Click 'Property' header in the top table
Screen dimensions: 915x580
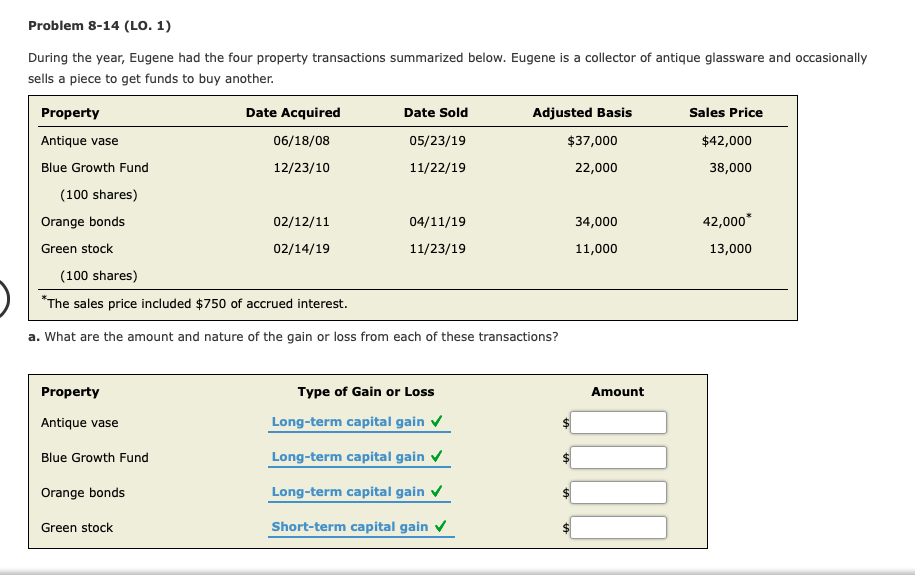(x=70, y=113)
